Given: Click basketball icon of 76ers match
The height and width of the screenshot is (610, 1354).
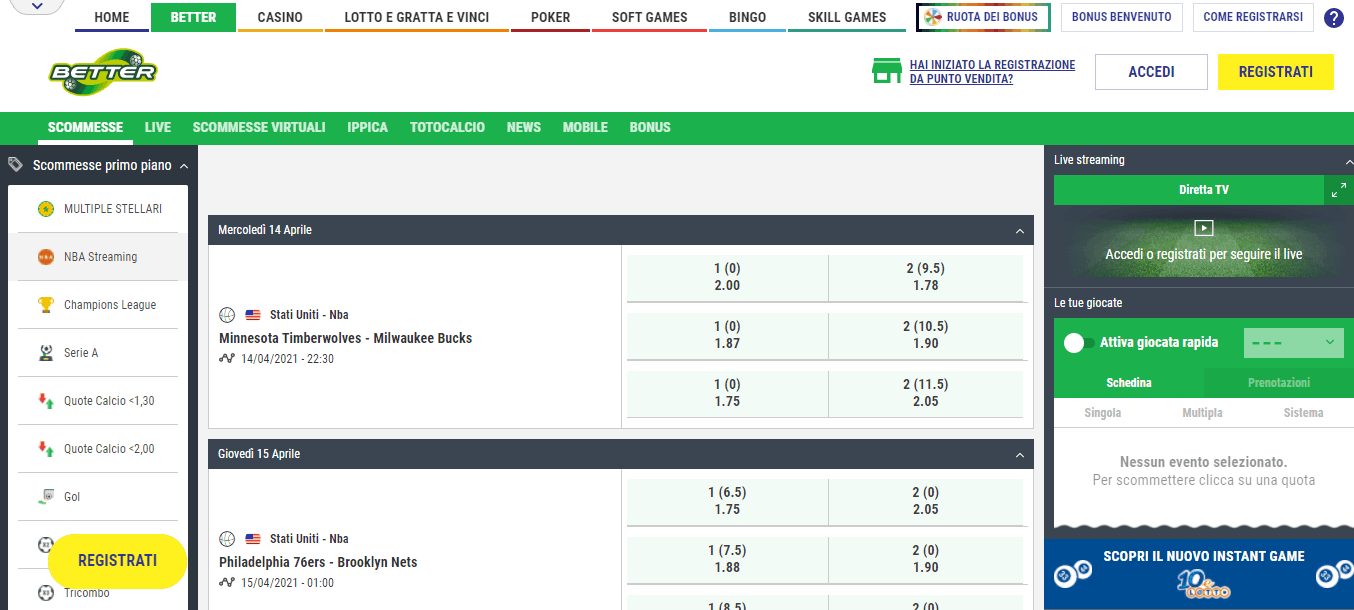Looking at the screenshot, I should [x=227, y=539].
